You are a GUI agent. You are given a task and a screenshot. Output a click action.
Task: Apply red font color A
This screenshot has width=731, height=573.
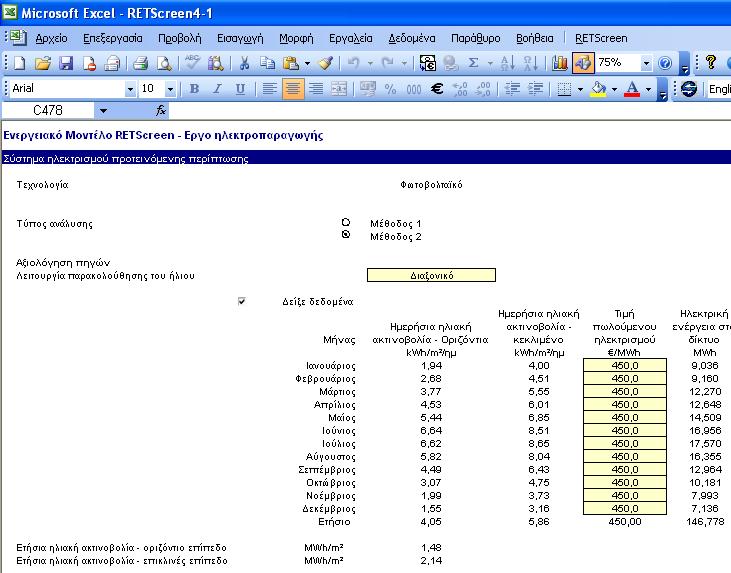click(632, 89)
